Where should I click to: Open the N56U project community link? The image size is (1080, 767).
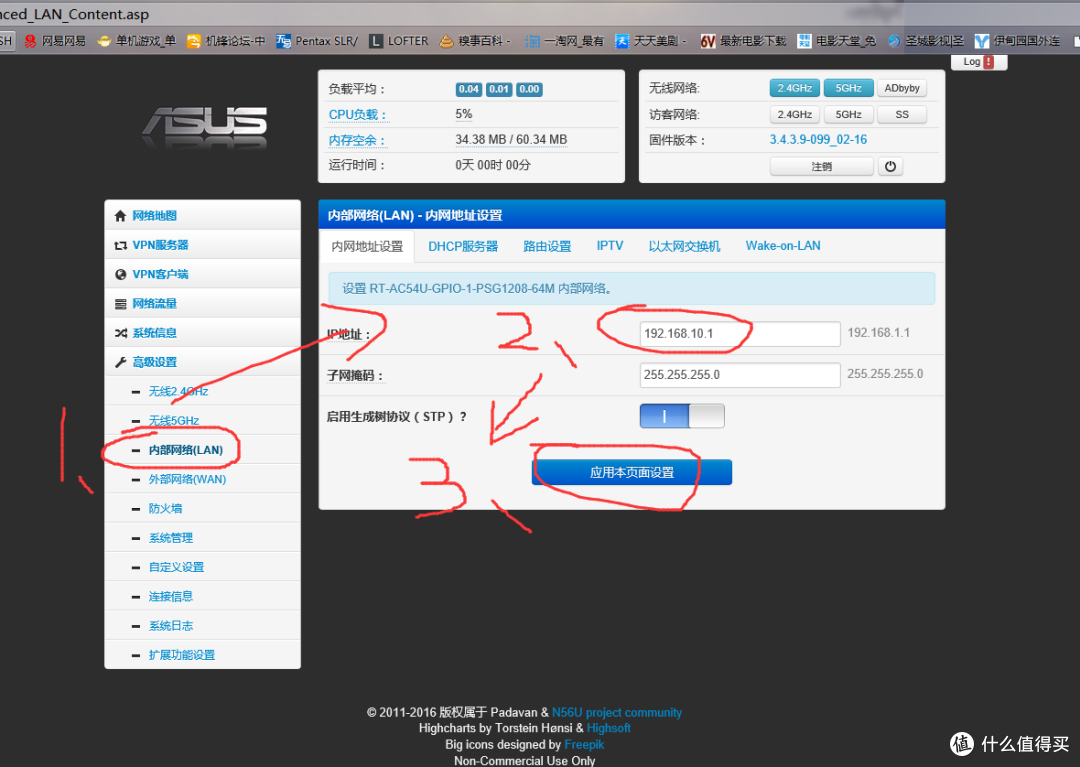click(x=616, y=713)
